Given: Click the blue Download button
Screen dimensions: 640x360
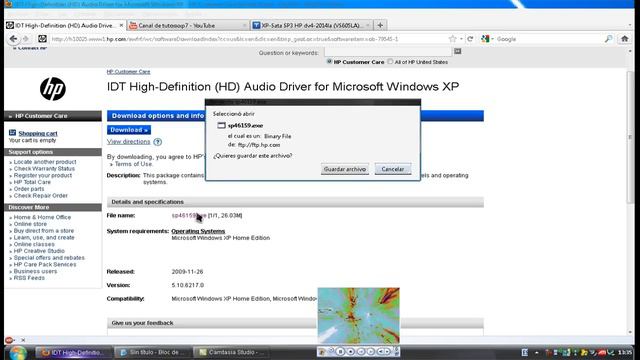Looking at the screenshot, I should [x=129, y=130].
